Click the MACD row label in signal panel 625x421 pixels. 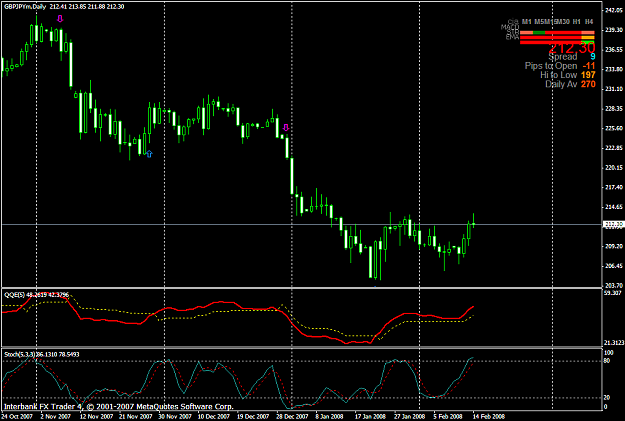click(x=510, y=27)
